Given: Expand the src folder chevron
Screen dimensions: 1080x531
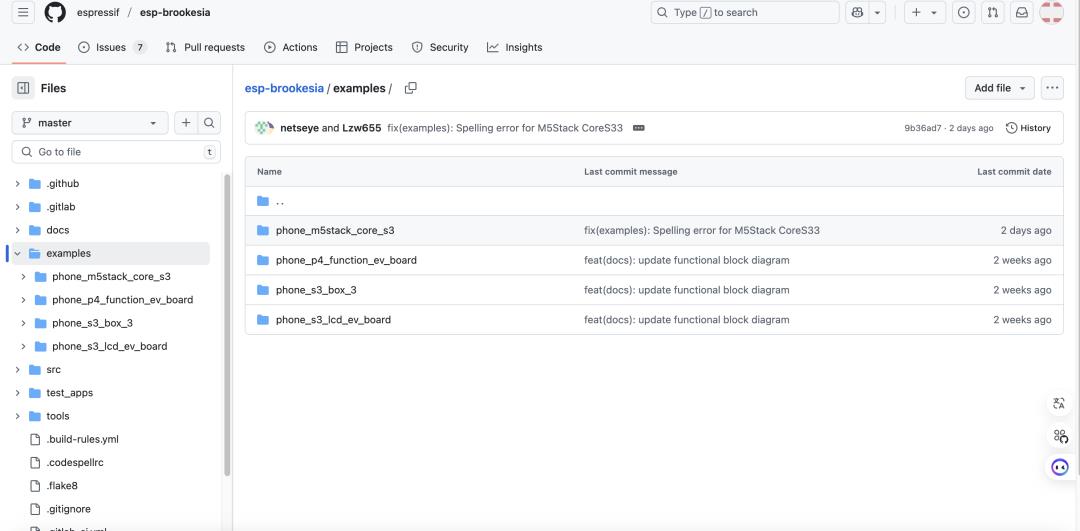Looking at the screenshot, I should (17, 370).
